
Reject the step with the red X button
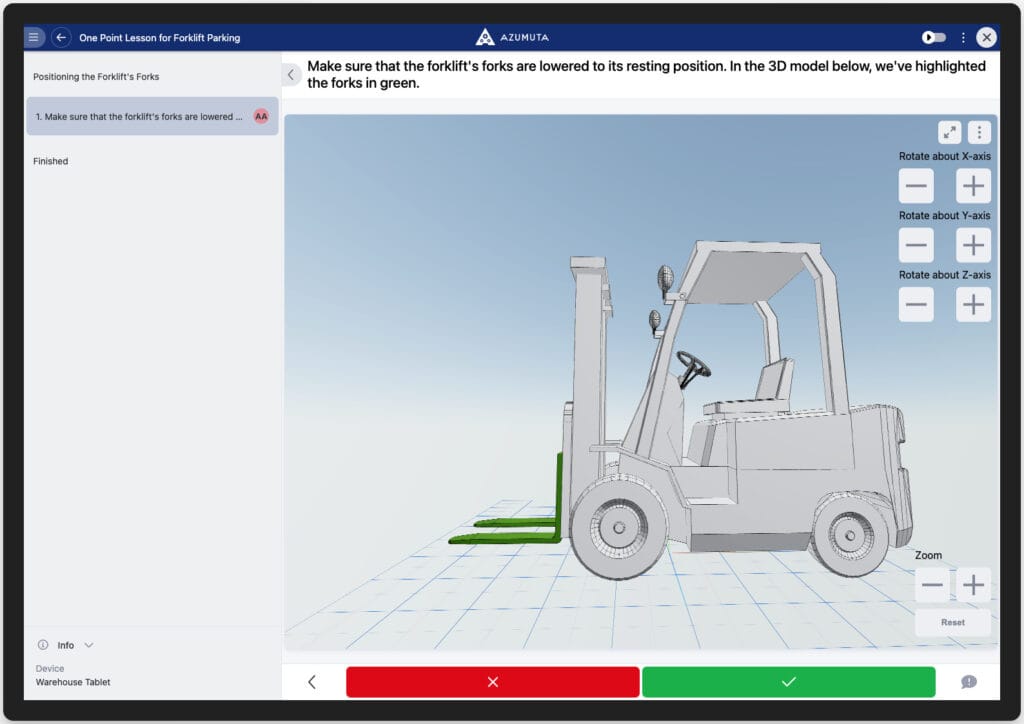pyautogui.click(x=492, y=682)
